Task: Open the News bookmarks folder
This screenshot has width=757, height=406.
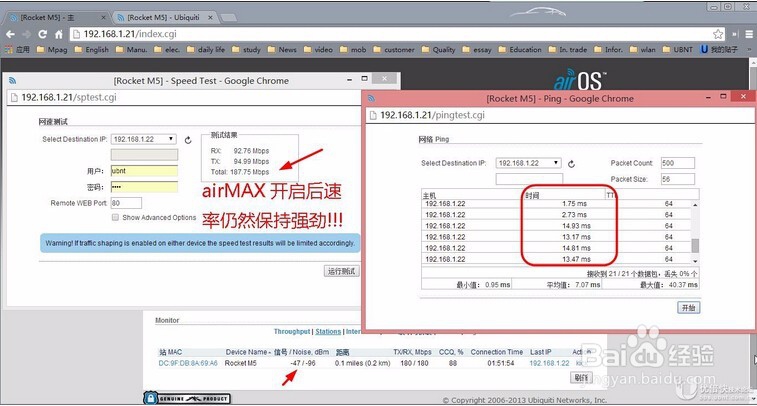Action: point(282,49)
